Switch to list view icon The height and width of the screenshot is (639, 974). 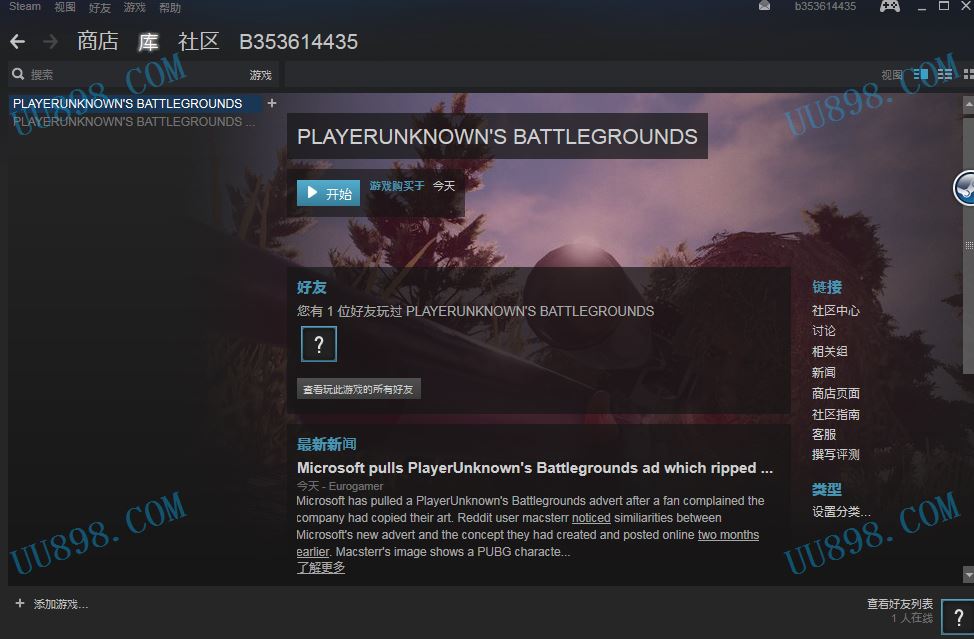945,75
